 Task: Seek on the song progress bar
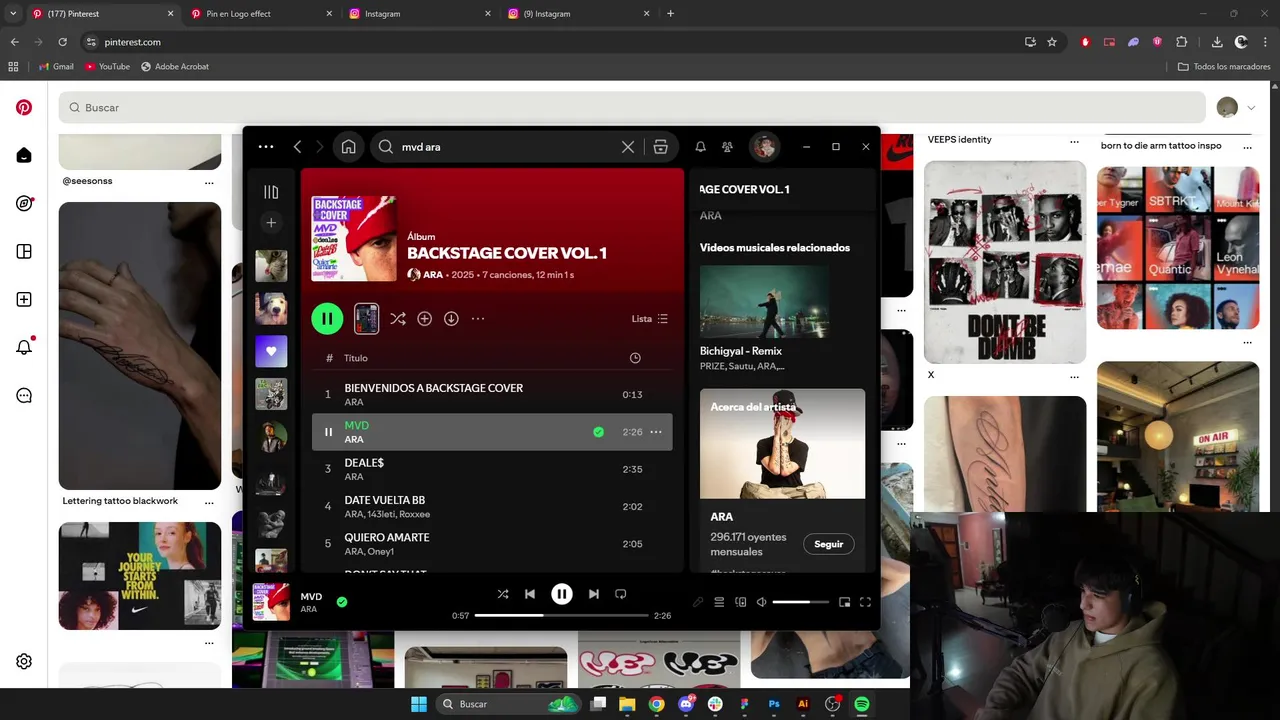point(561,616)
